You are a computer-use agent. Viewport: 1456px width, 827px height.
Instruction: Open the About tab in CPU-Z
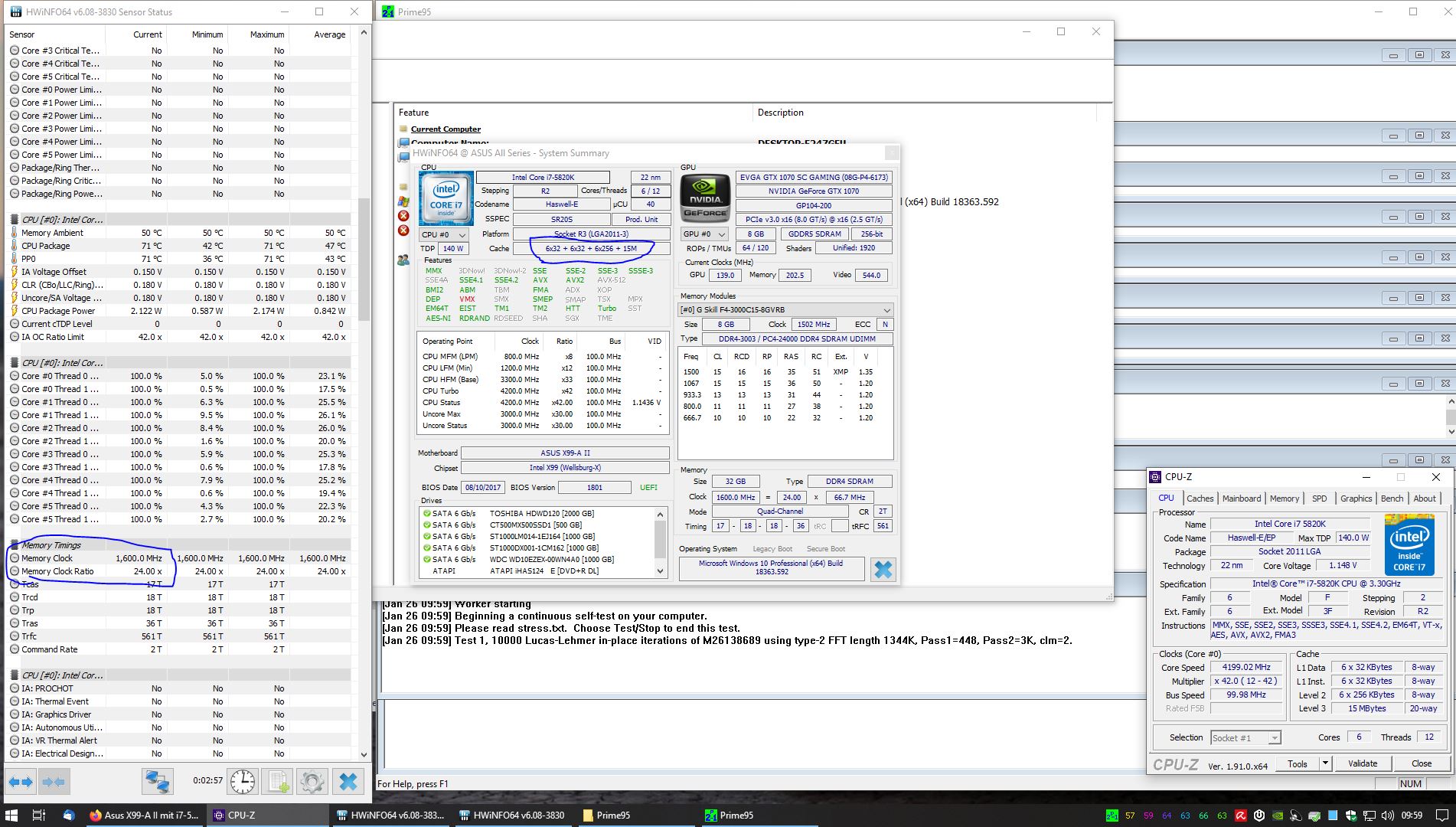coord(1424,498)
